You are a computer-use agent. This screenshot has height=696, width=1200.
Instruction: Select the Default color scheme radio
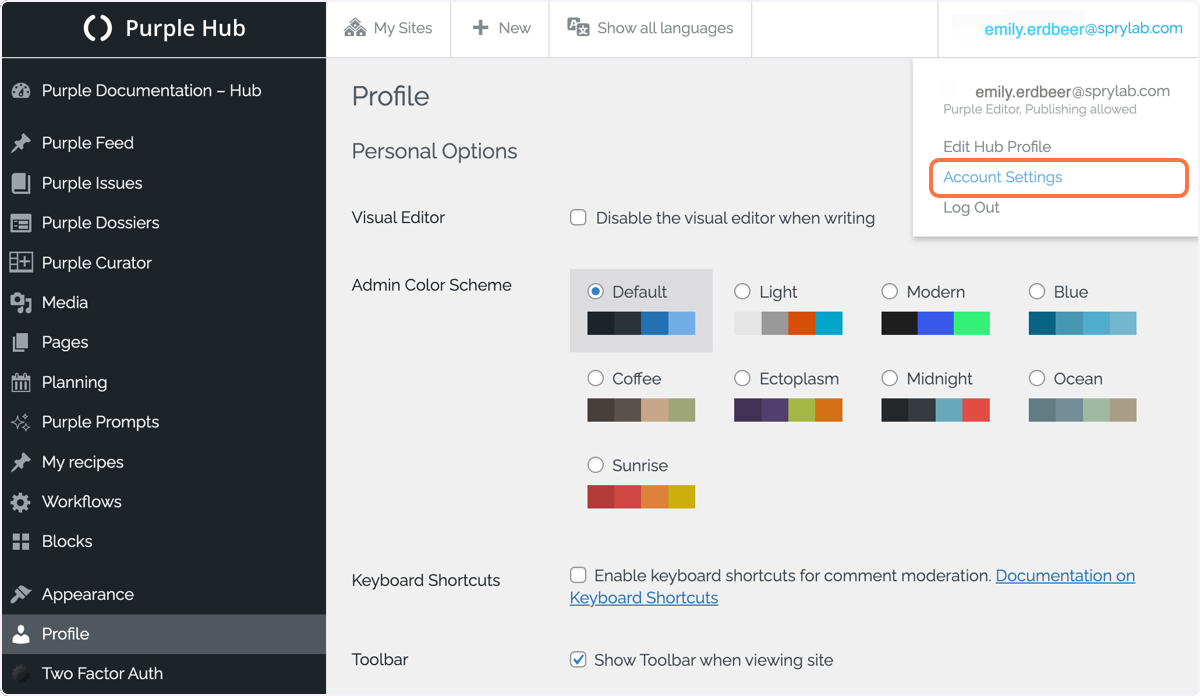(x=596, y=292)
